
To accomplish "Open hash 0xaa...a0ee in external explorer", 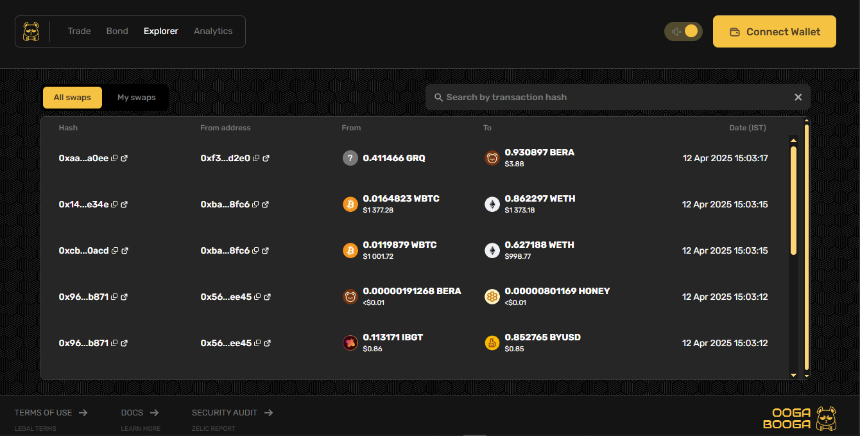I will pos(124,158).
